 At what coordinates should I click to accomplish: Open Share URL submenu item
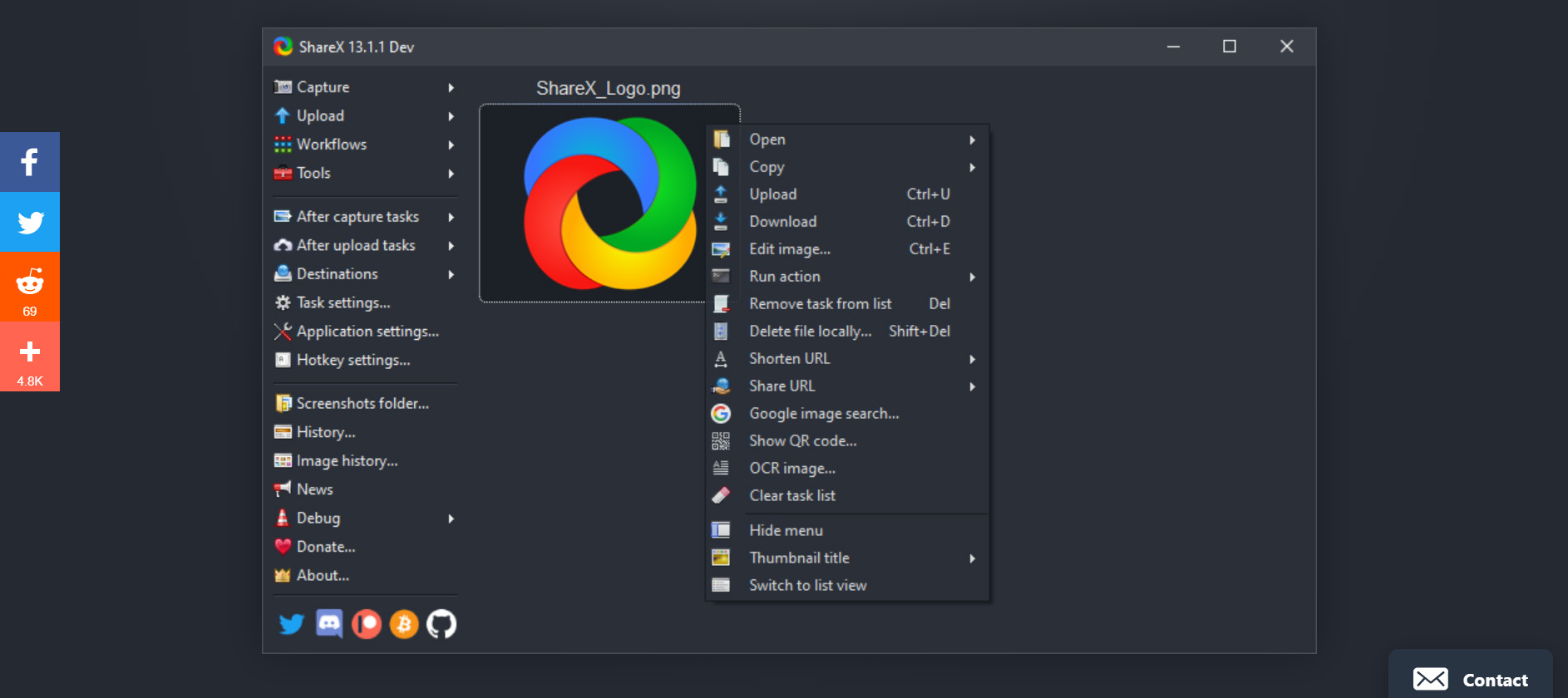[x=848, y=386]
